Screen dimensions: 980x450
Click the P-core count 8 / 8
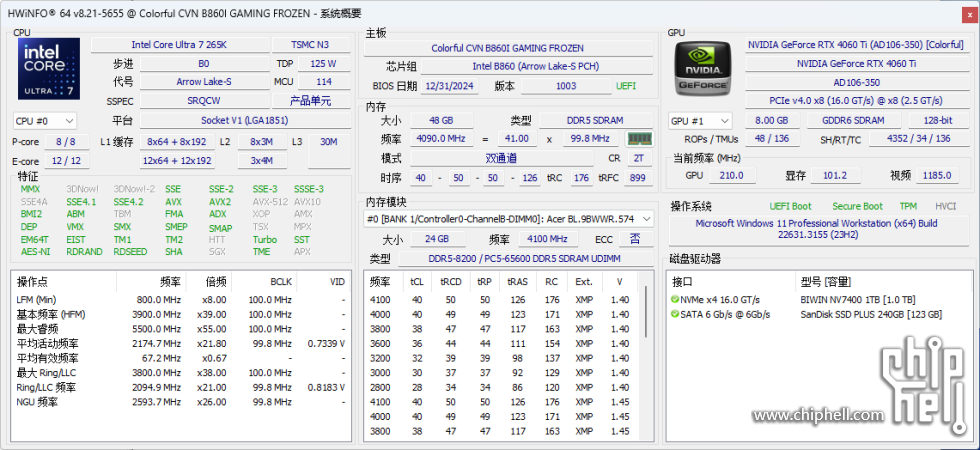pos(69,142)
